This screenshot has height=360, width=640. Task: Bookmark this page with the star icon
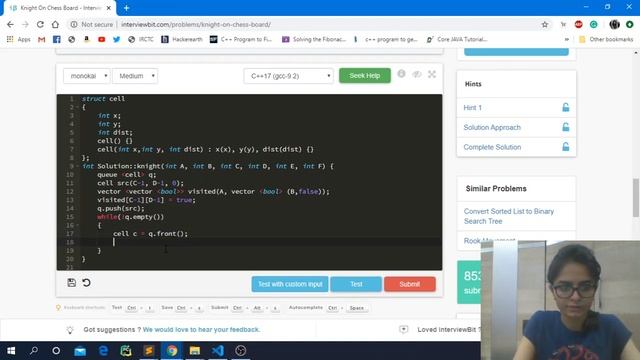[x=544, y=24]
